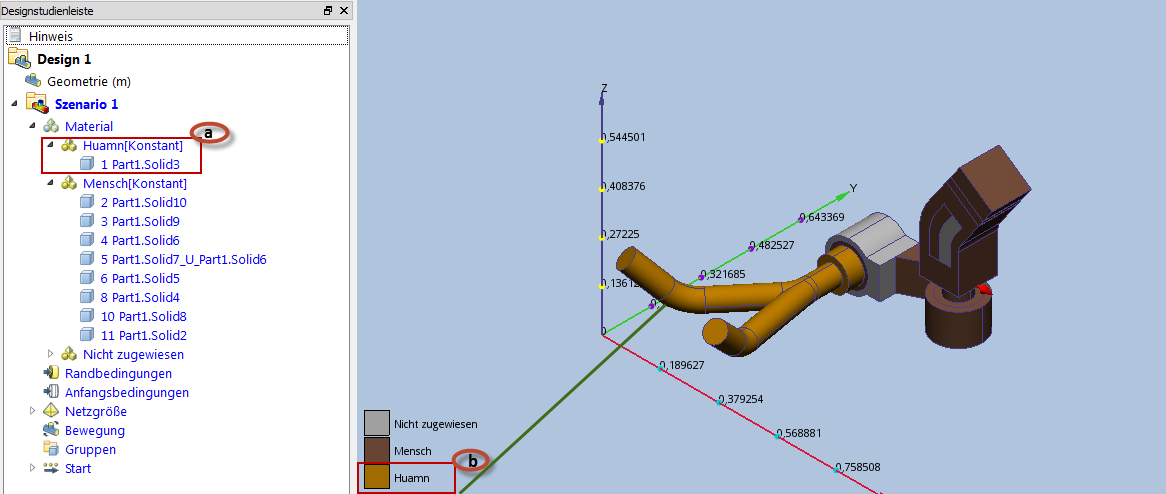Click the cube icon of 8 Part1.Solid4
This screenshot has height=494, width=1166.
(x=87, y=297)
